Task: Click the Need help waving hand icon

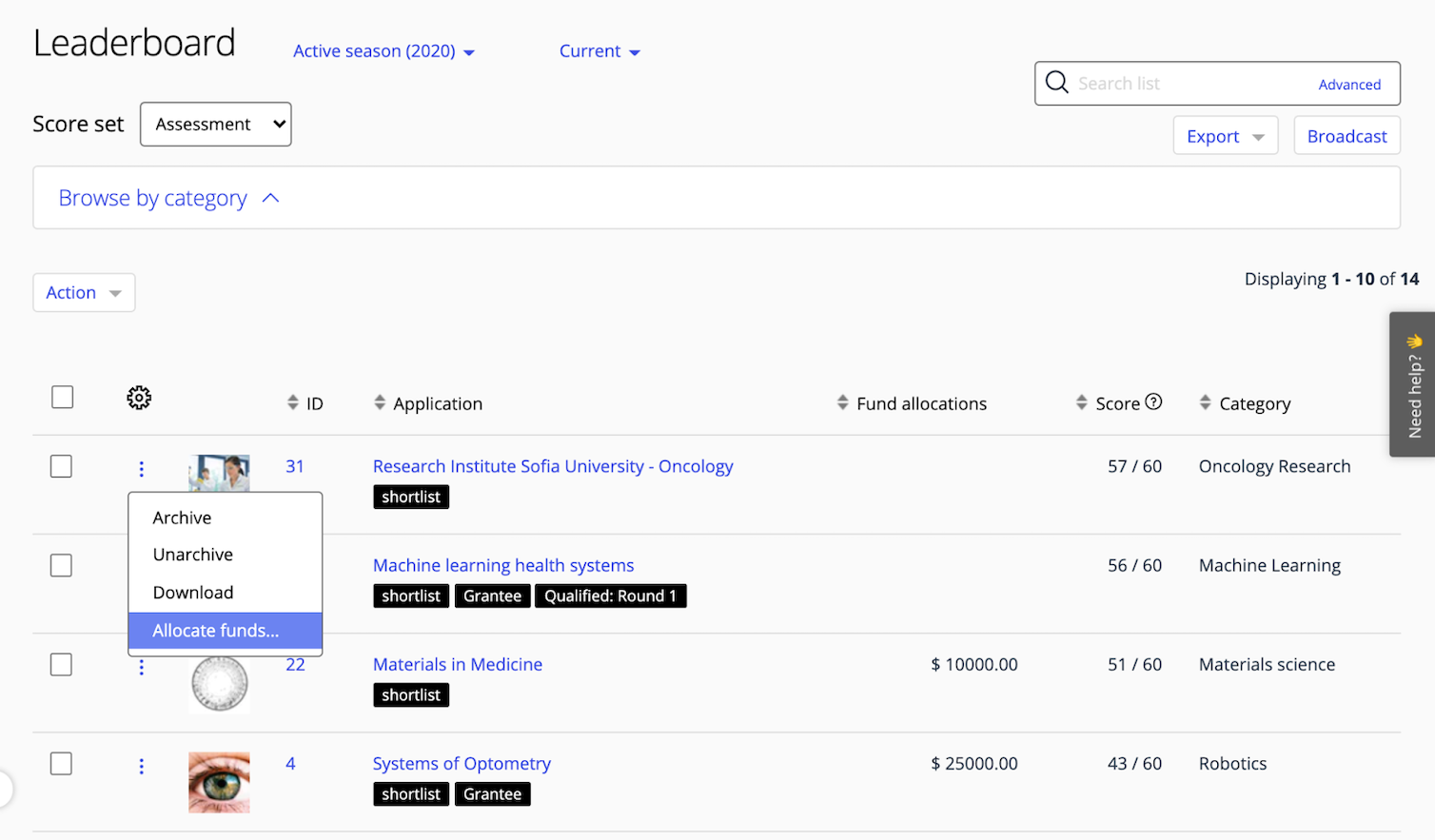Action: (1414, 341)
